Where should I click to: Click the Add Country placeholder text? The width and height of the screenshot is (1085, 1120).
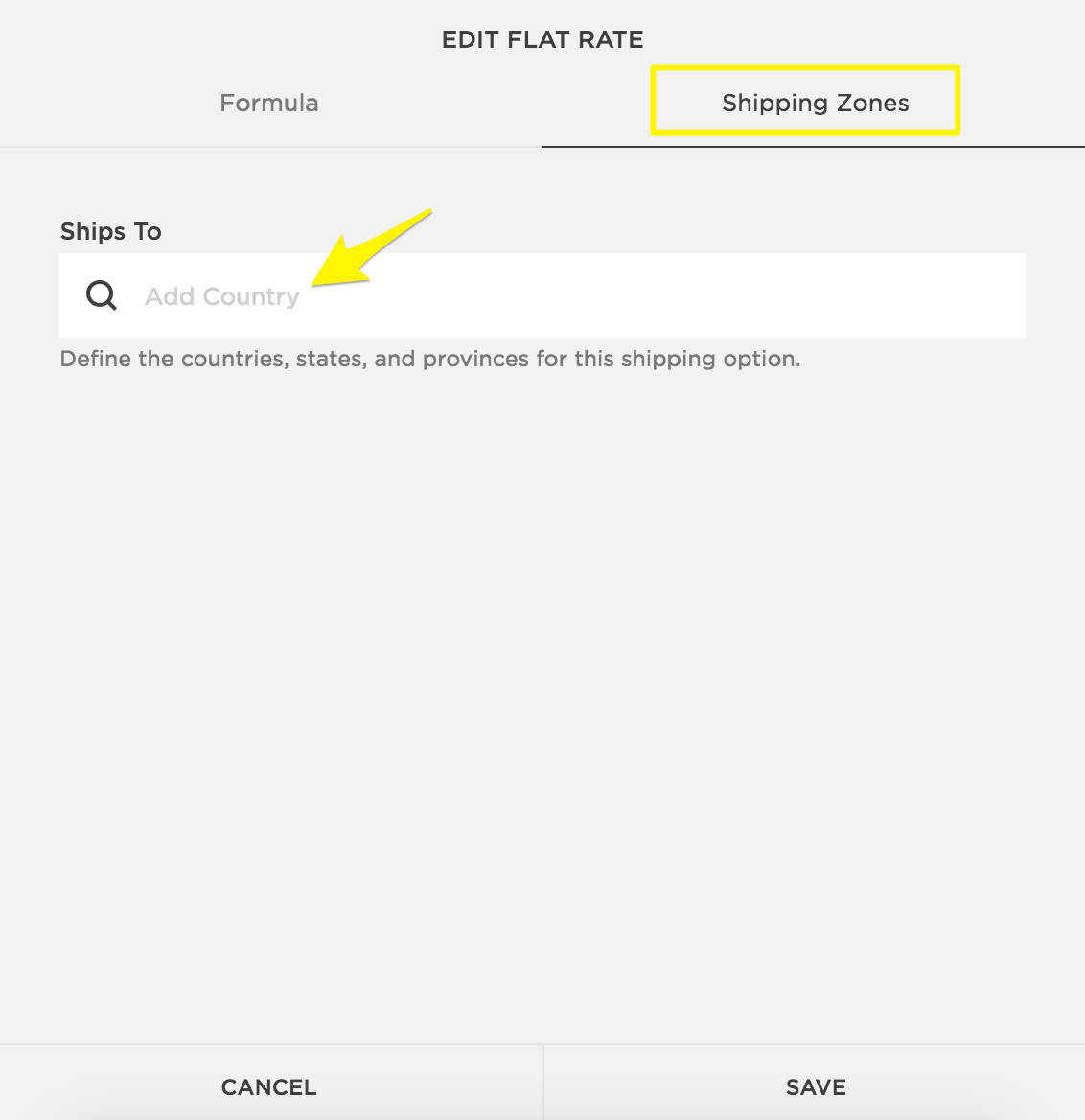coord(222,296)
